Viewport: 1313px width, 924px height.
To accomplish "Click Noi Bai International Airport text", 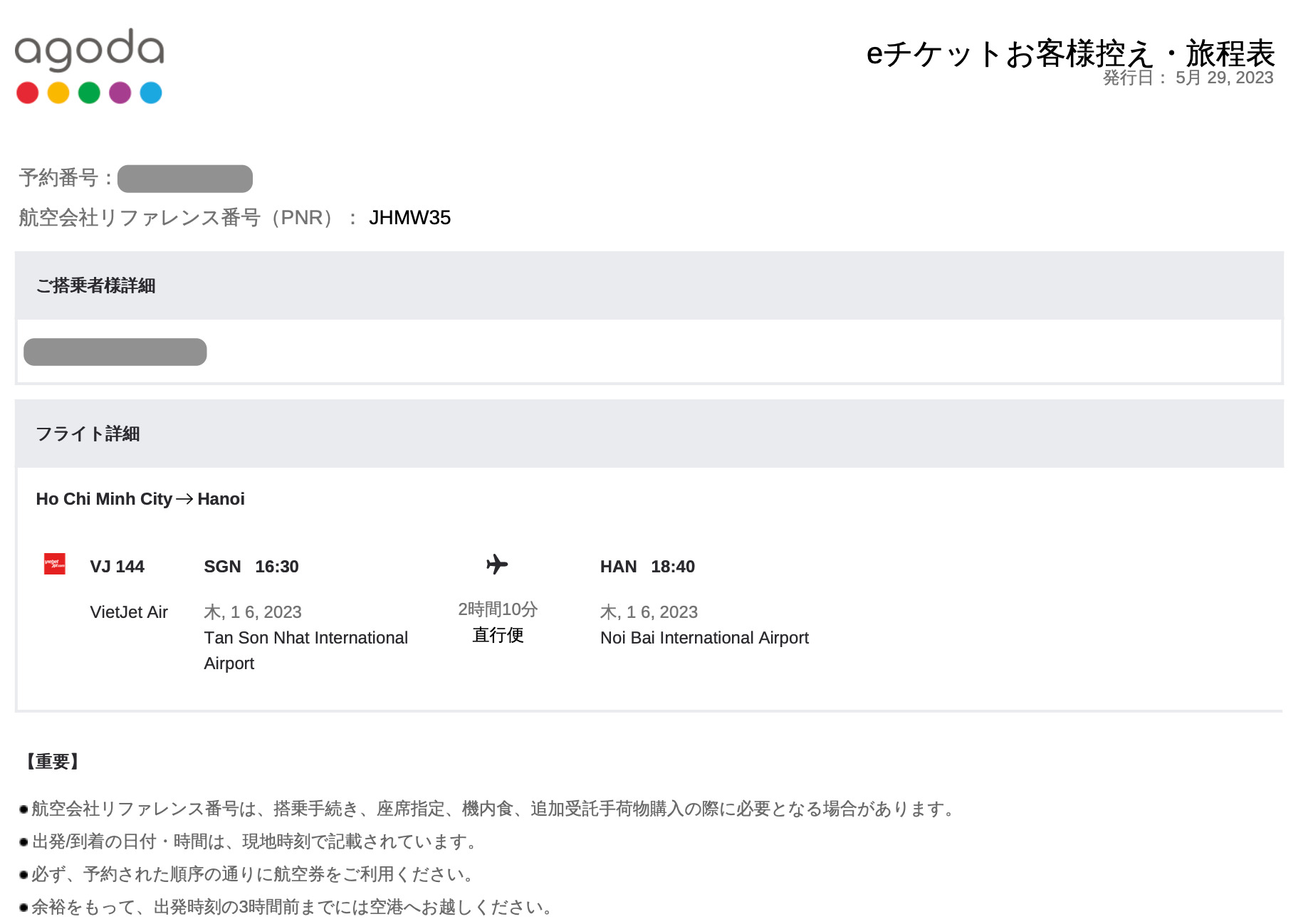I will click(x=704, y=638).
